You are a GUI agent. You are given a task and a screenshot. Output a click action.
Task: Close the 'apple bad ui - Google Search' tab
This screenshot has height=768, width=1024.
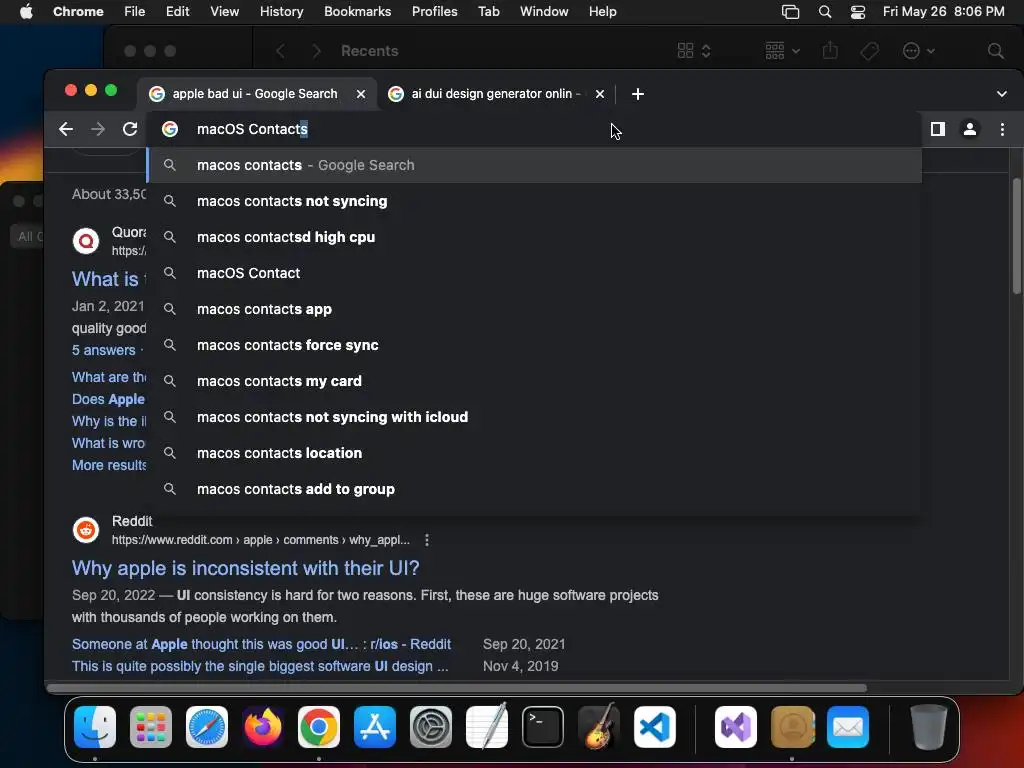[x=360, y=94]
